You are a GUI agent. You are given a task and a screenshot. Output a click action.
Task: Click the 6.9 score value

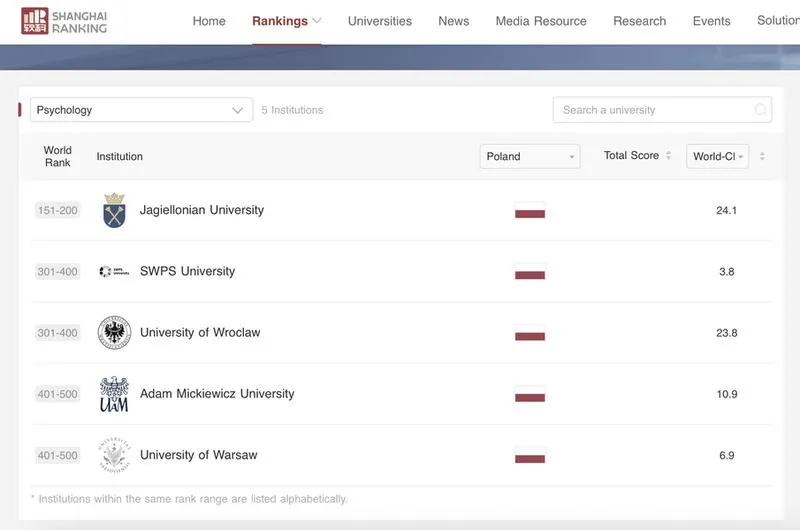tap(727, 455)
